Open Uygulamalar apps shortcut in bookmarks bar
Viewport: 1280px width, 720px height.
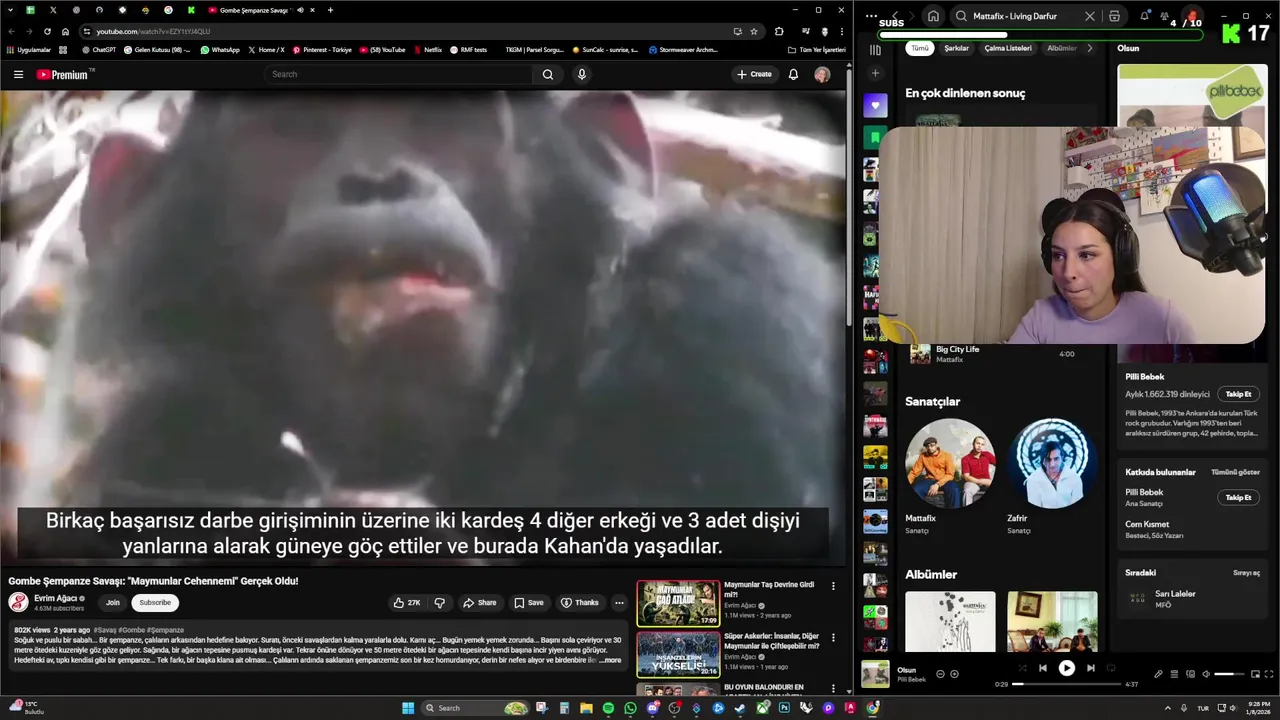[x=28, y=49]
